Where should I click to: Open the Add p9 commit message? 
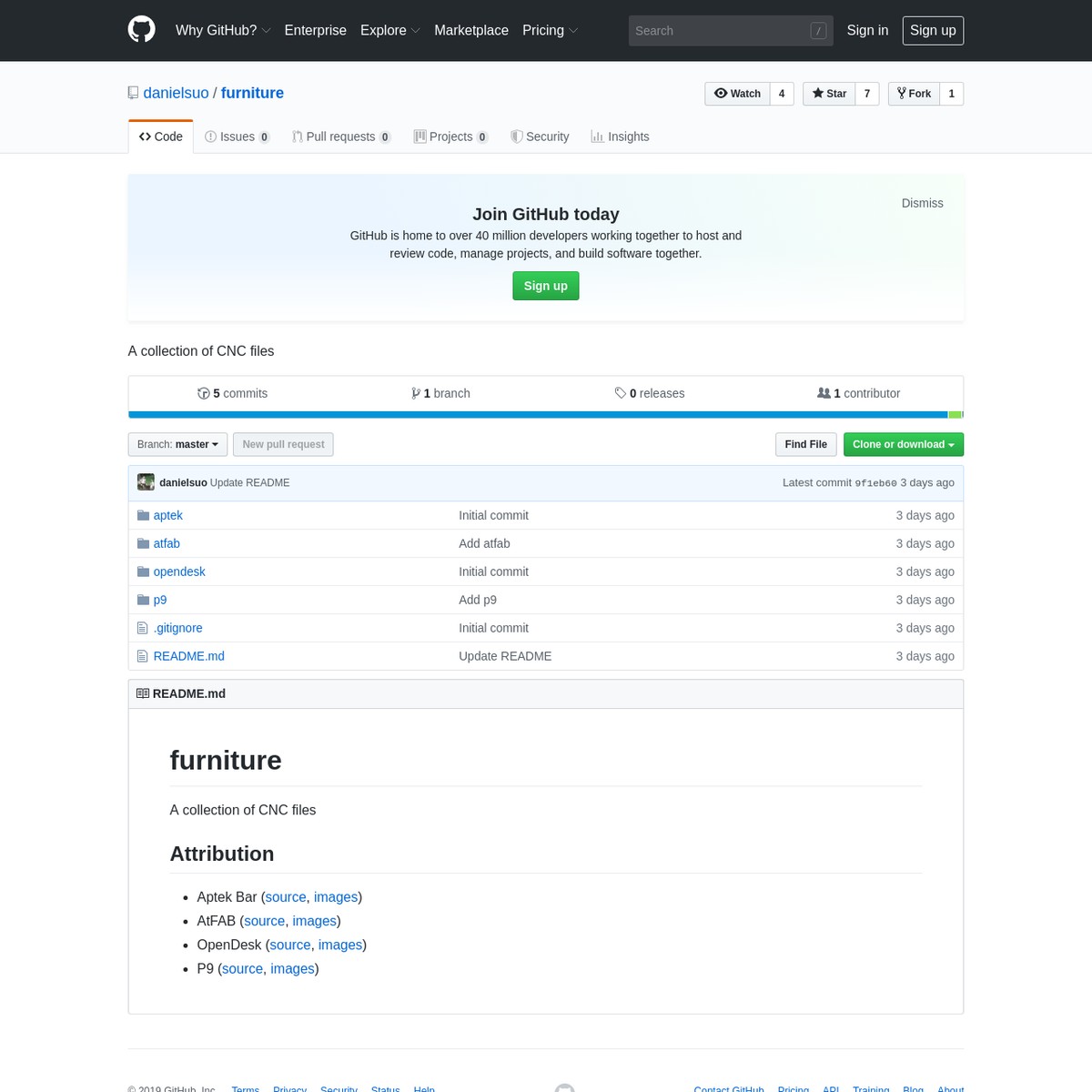(478, 600)
